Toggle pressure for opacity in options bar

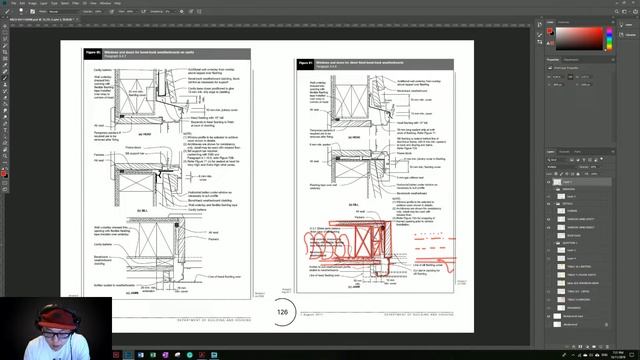[111, 11]
